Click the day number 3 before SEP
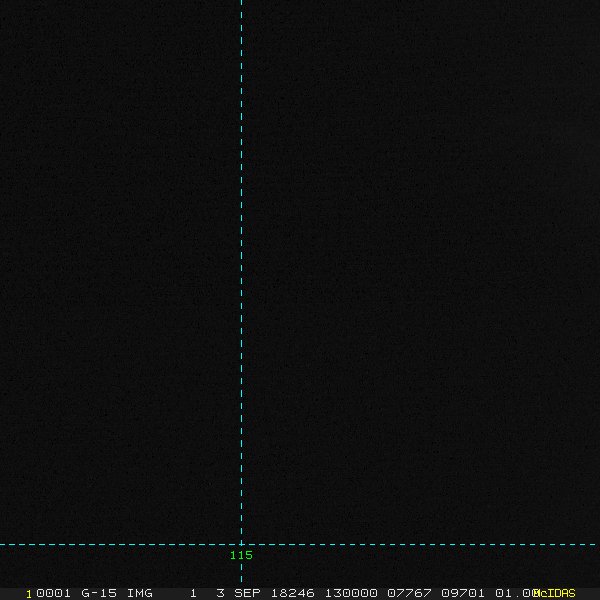This screenshot has width=600, height=600. 220,593
